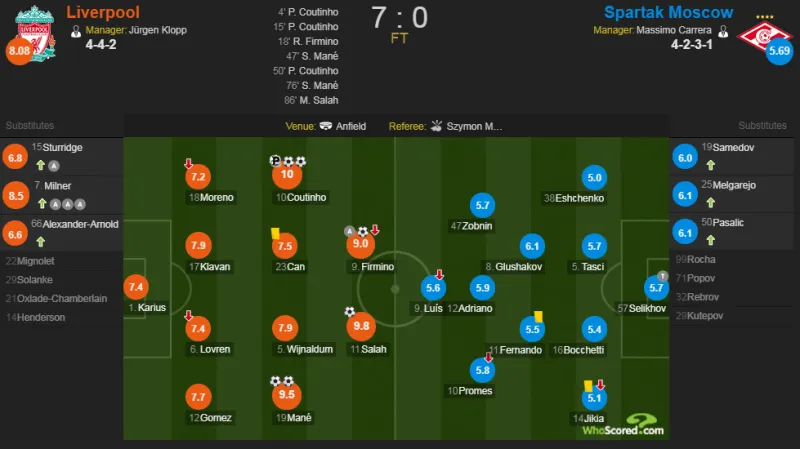Click the Liverpool club crest
Image resolution: width=800 pixels, height=449 pixels.
(x=35, y=32)
